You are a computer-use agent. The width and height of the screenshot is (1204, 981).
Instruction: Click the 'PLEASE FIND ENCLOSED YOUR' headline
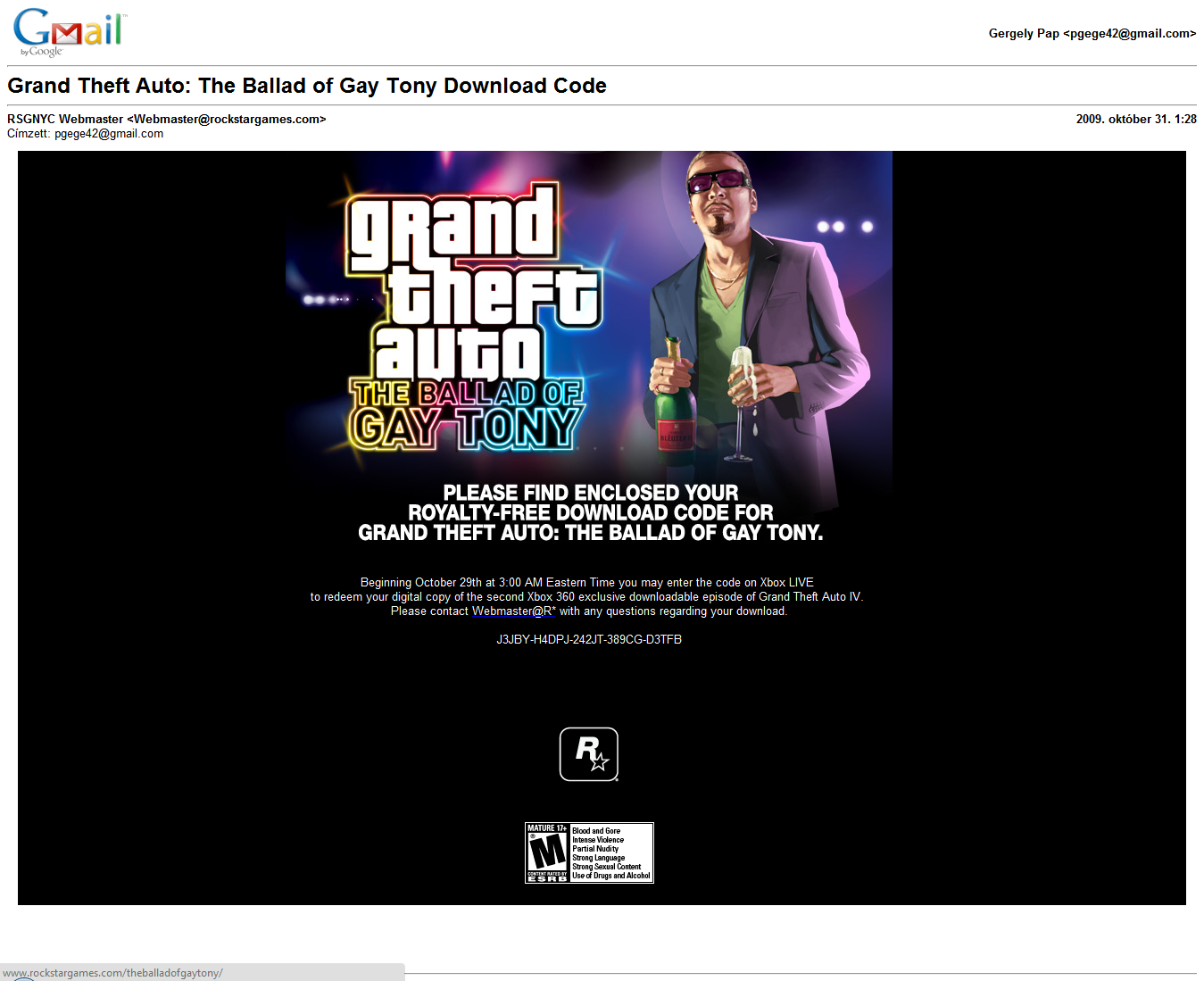(x=591, y=493)
